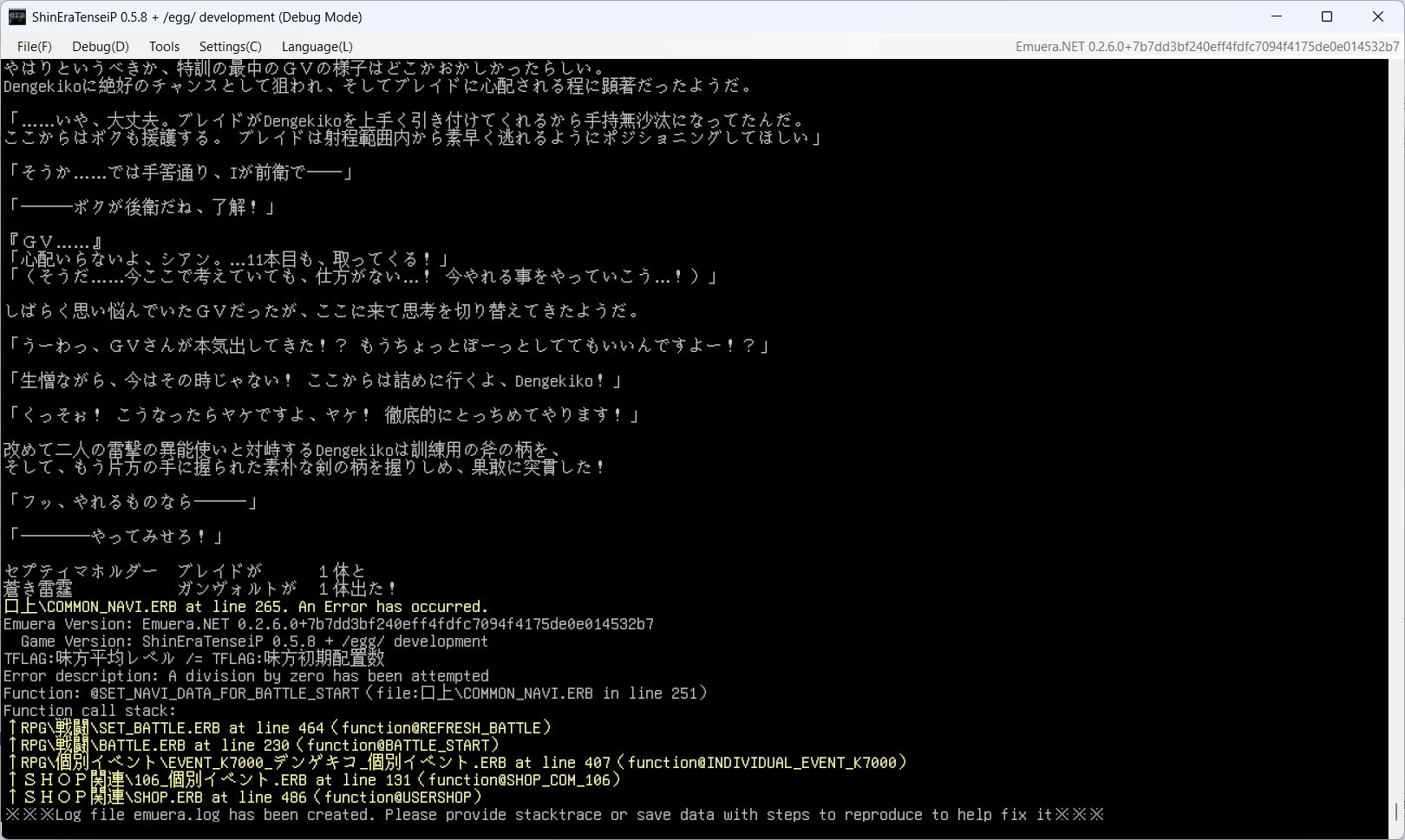Maximize the ShinEraTenseiP window
The width and height of the screenshot is (1405, 840).
[x=1327, y=16]
